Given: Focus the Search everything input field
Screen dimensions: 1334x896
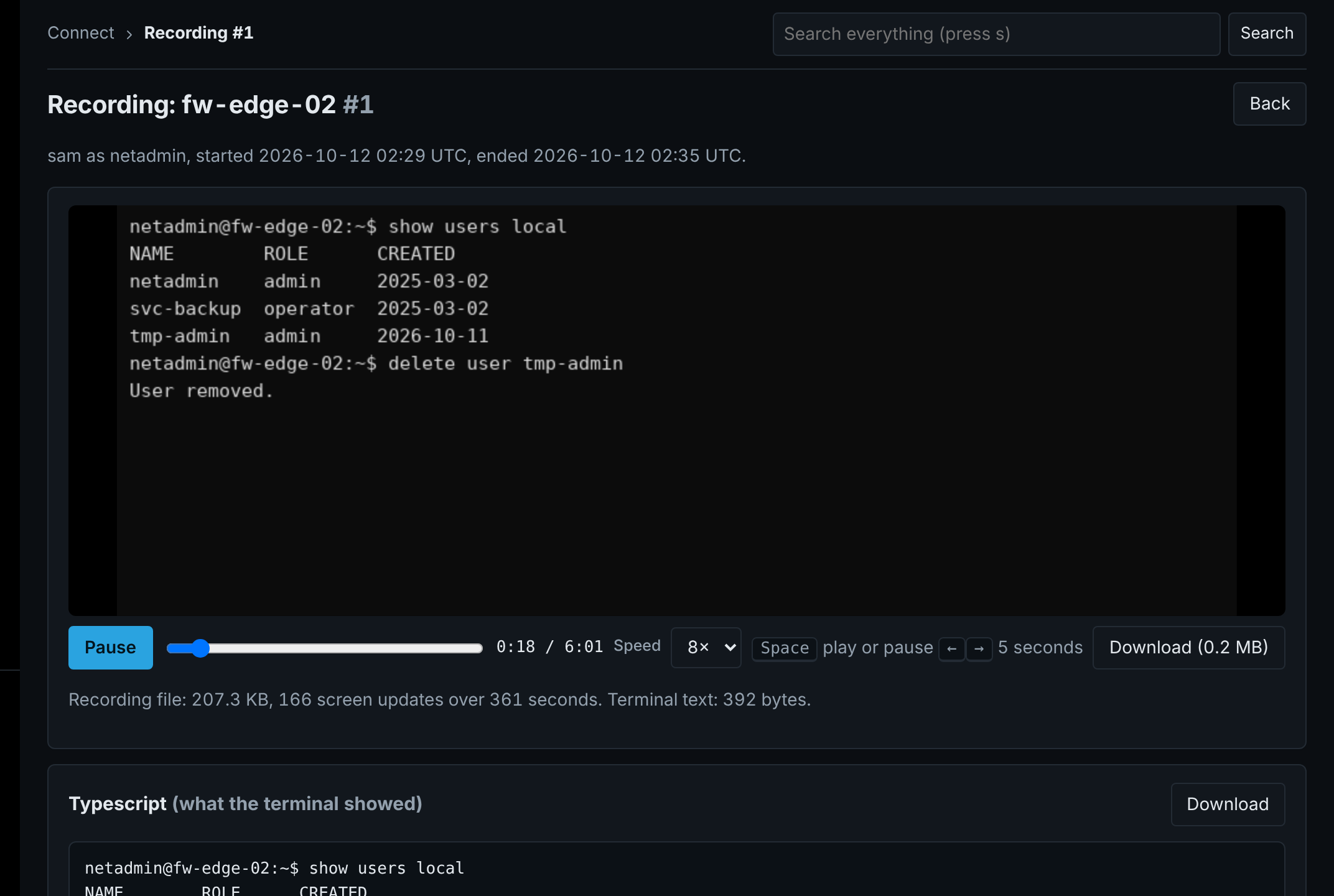Looking at the screenshot, I should click(996, 34).
